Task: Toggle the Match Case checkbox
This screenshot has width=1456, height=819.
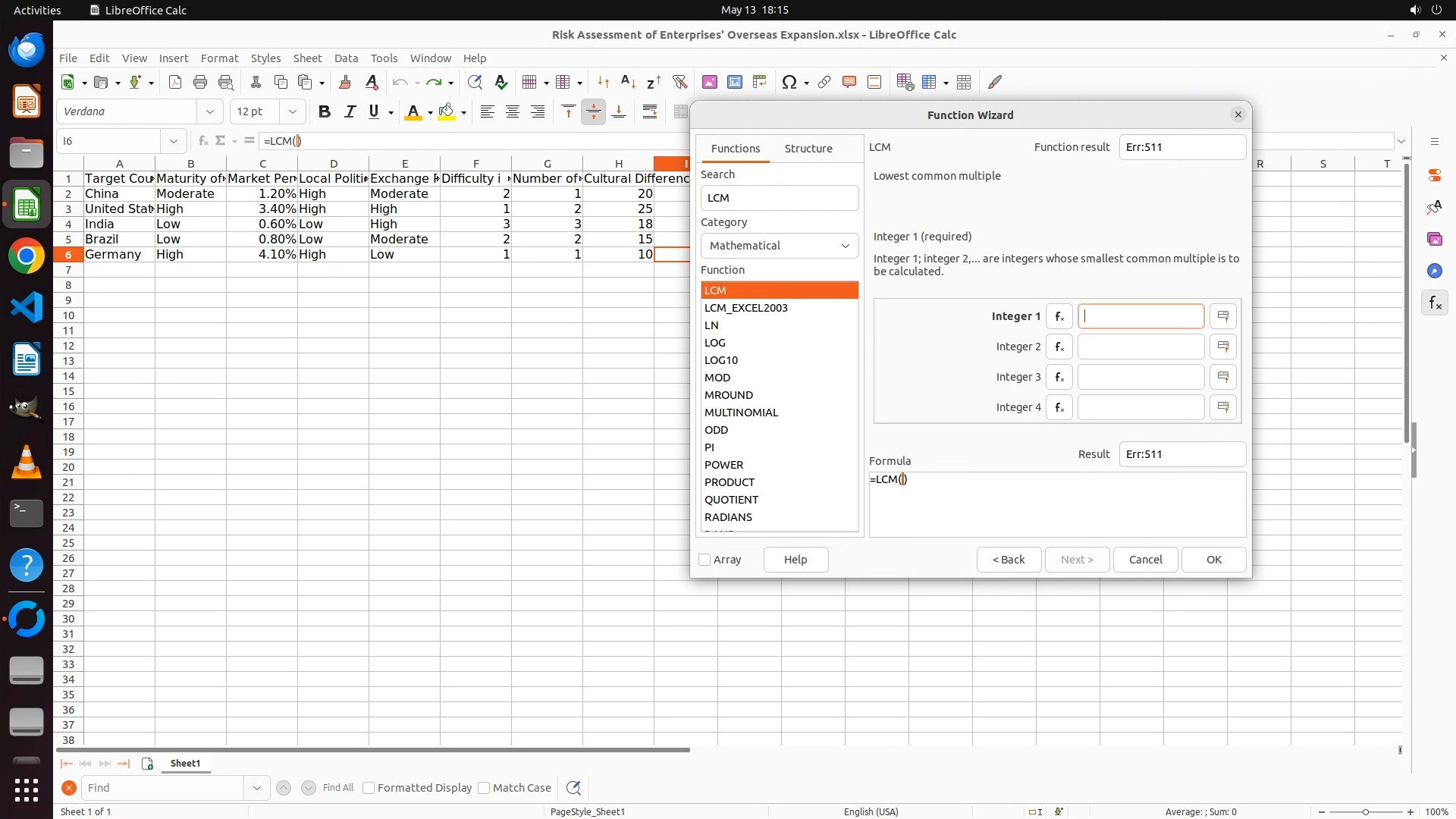Action: [485, 788]
